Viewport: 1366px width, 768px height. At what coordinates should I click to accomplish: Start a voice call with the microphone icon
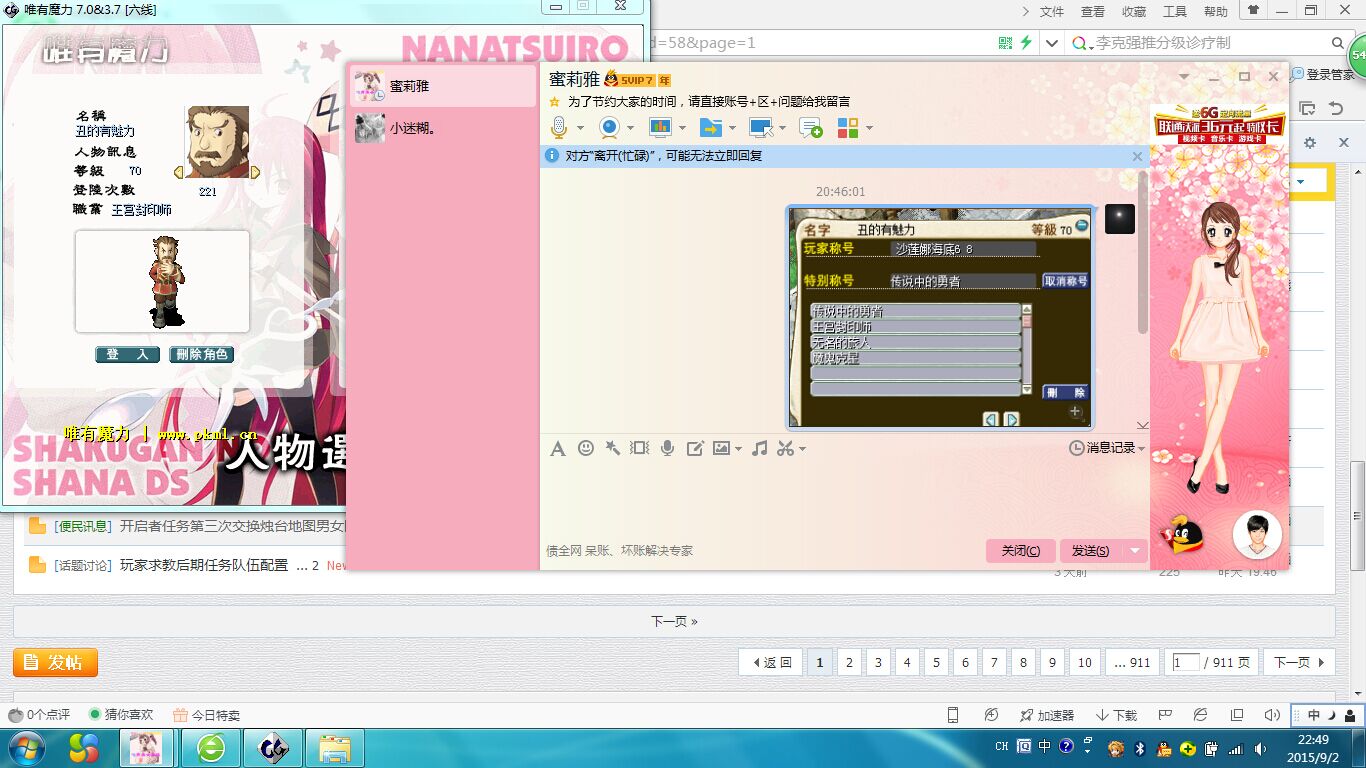pos(559,127)
